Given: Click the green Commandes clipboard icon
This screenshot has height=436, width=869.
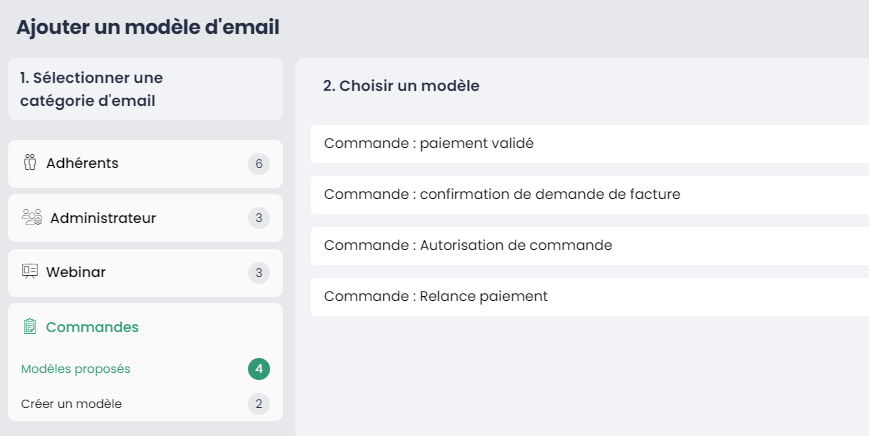Looking at the screenshot, I should pos(30,326).
